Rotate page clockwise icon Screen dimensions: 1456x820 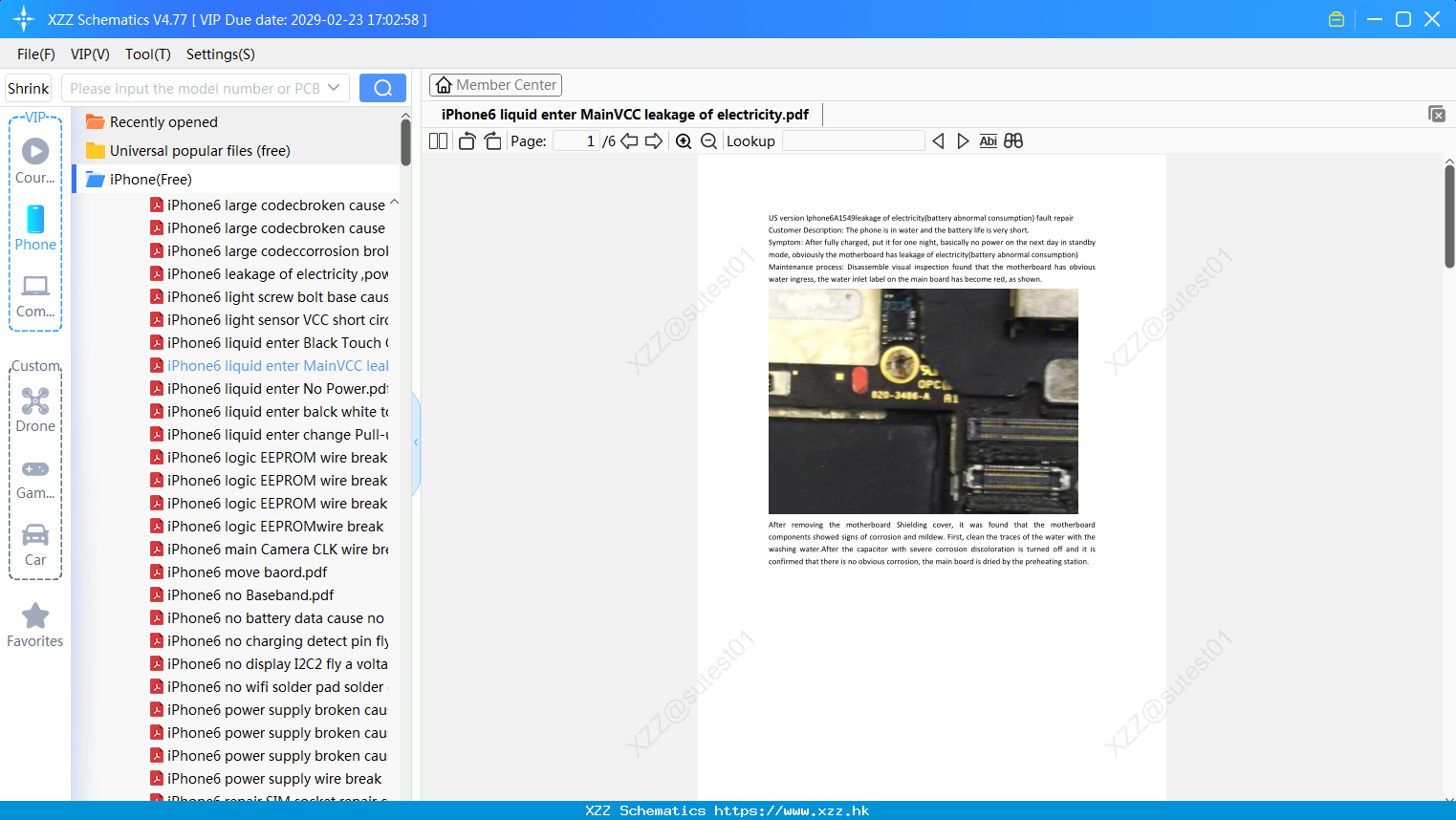[492, 140]
